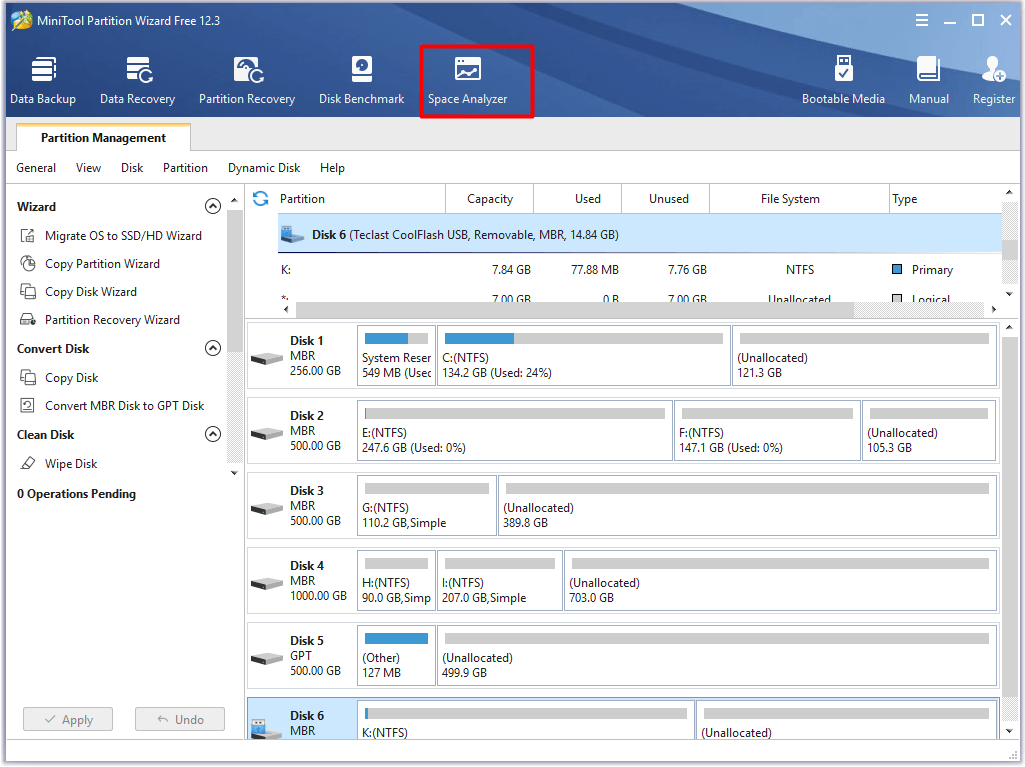The image size is (1025, 767).
Task: Start the Disk Benchmark tool
Action: tap(361, 80)
